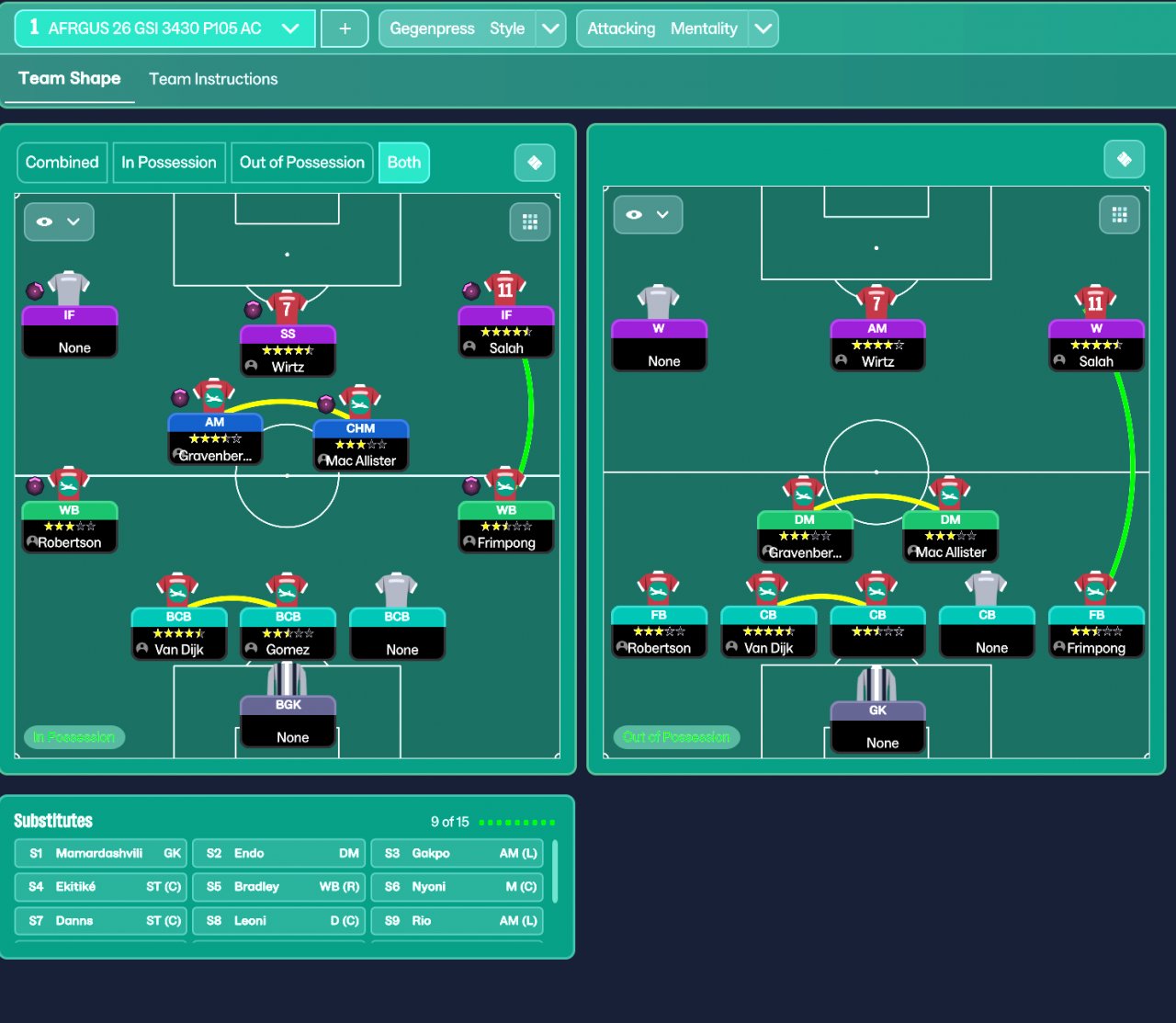The height and width of the screenshot is (1023, 1176).
Task: Select substitute S8 Leoni
Action: click(279, 921)
